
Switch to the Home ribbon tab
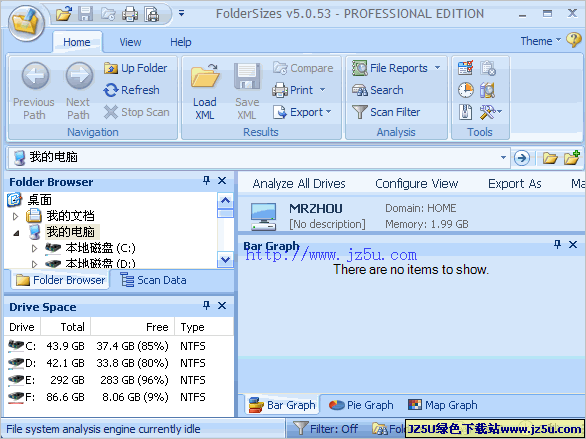pos(77,42)
